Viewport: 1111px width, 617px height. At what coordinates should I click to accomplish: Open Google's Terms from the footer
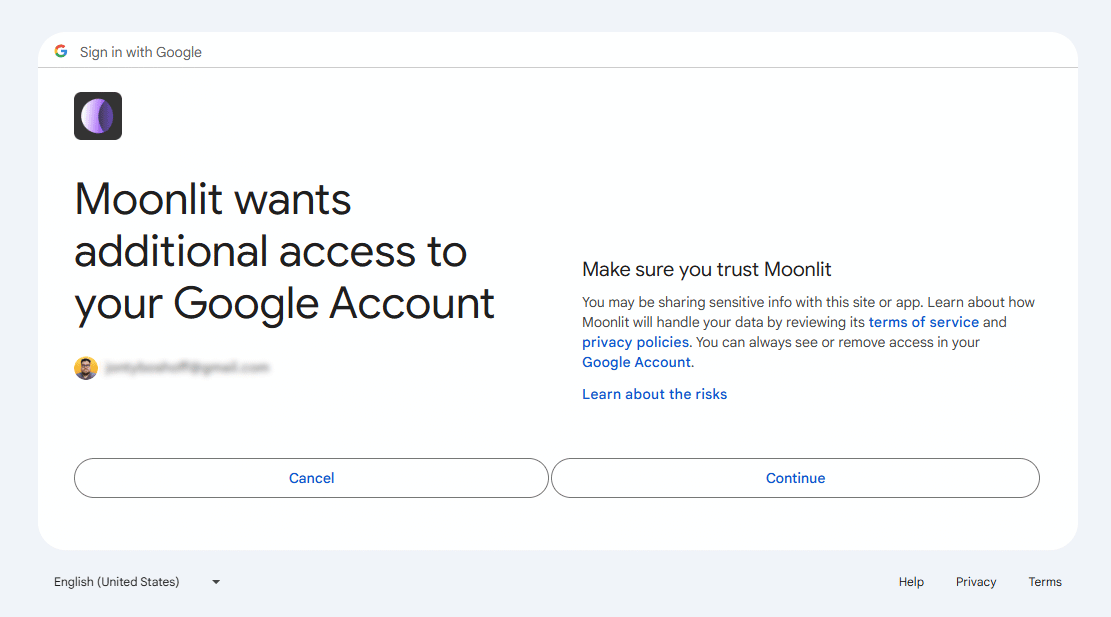pos(1045,581)
